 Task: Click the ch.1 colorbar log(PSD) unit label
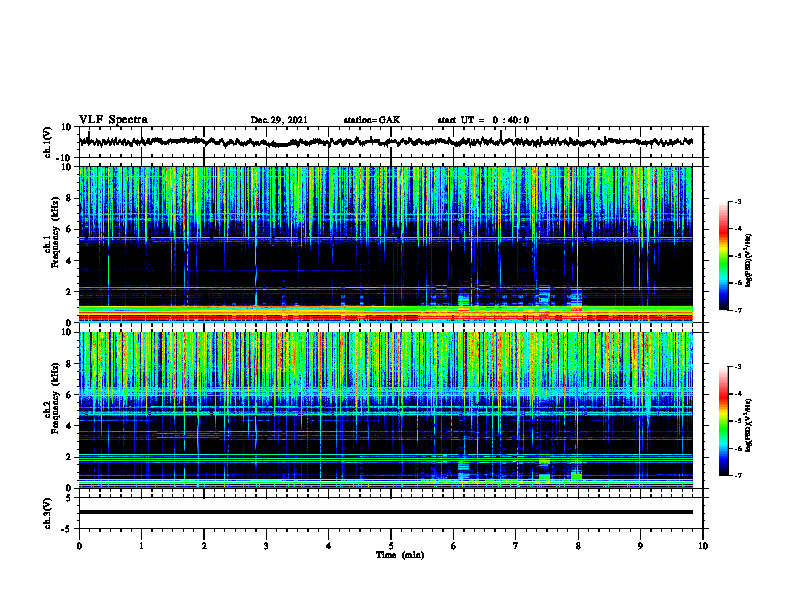click(749, 260)
